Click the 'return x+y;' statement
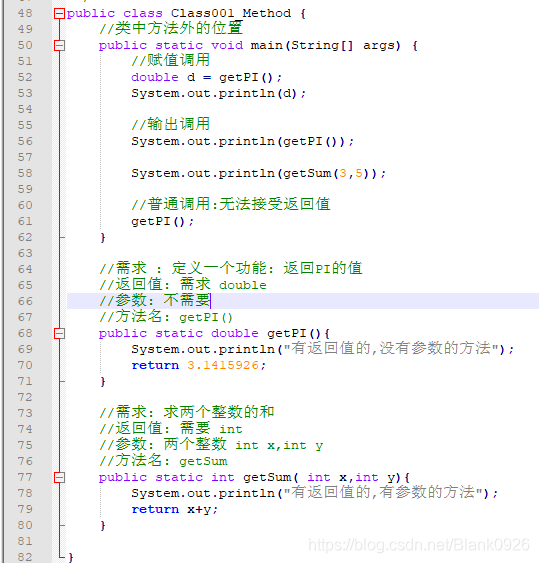Screen dimensions: 539x563 click(175, 510)
